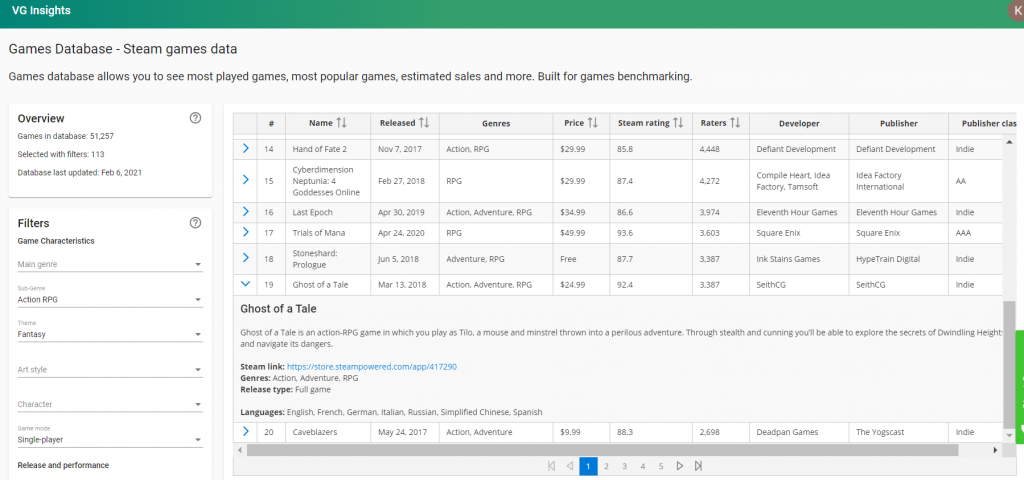Click the Caveblazers game name

click(x=315, y=432)
